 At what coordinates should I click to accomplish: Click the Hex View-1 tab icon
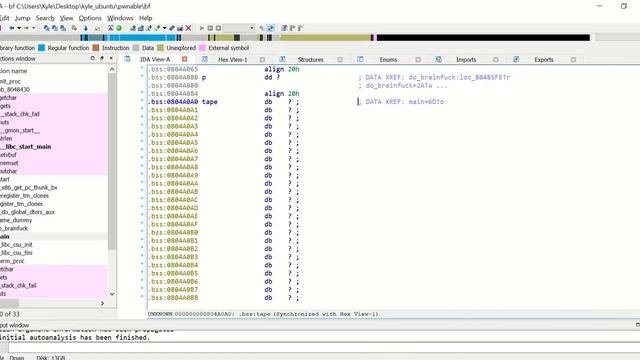tap(205, 59)
